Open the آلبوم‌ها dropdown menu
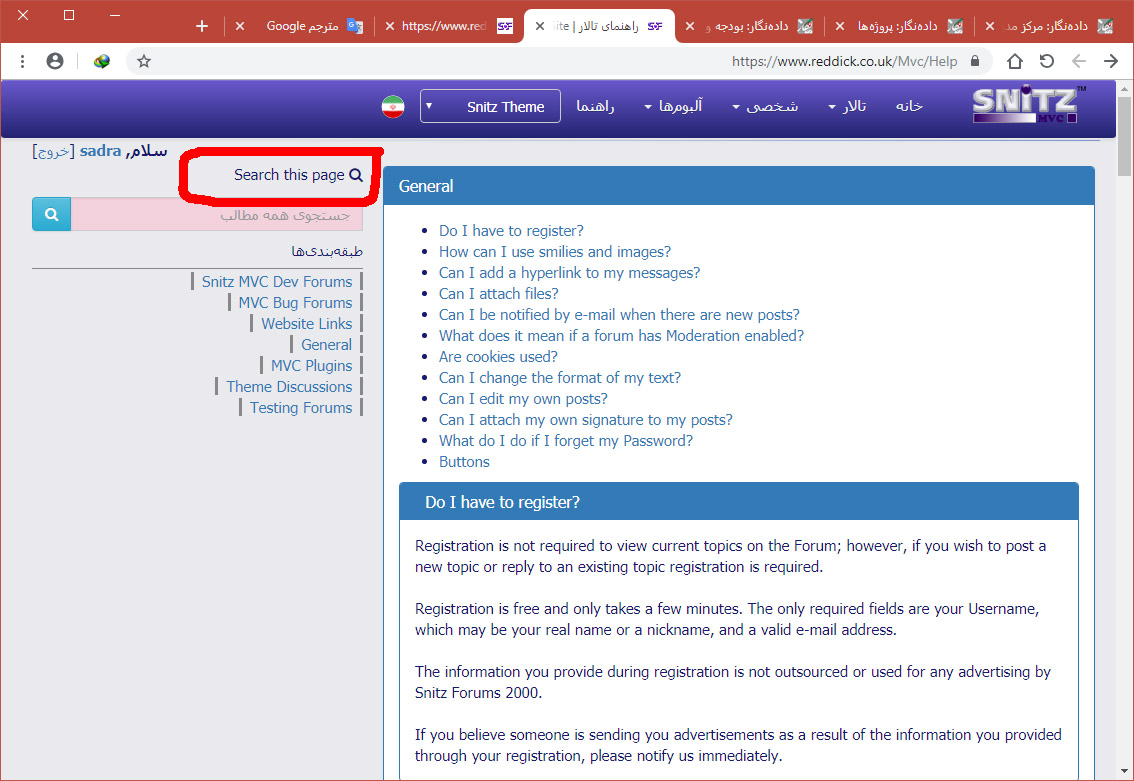This screenshot has height=781, width=1134. tap(673, 106)
